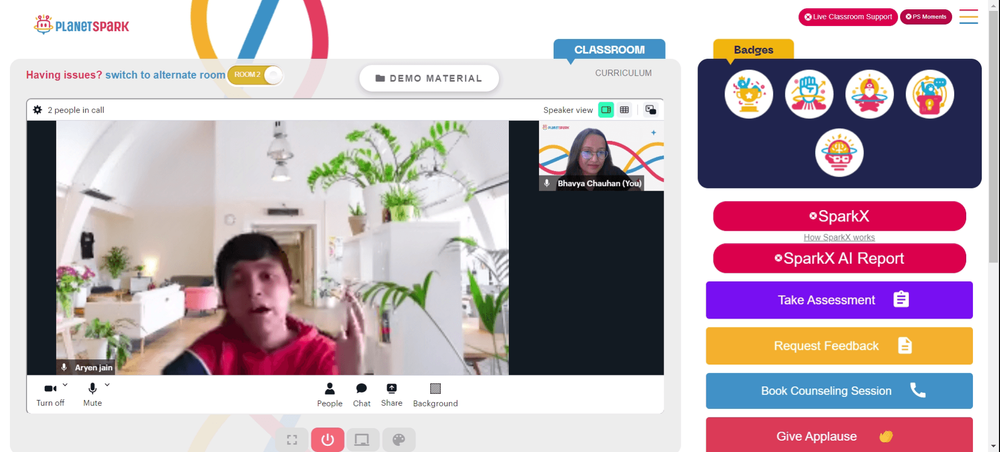Screen dimensions: 1000x452
Task: Click the clipboard icon on Take Assessment
Action: 901,300
